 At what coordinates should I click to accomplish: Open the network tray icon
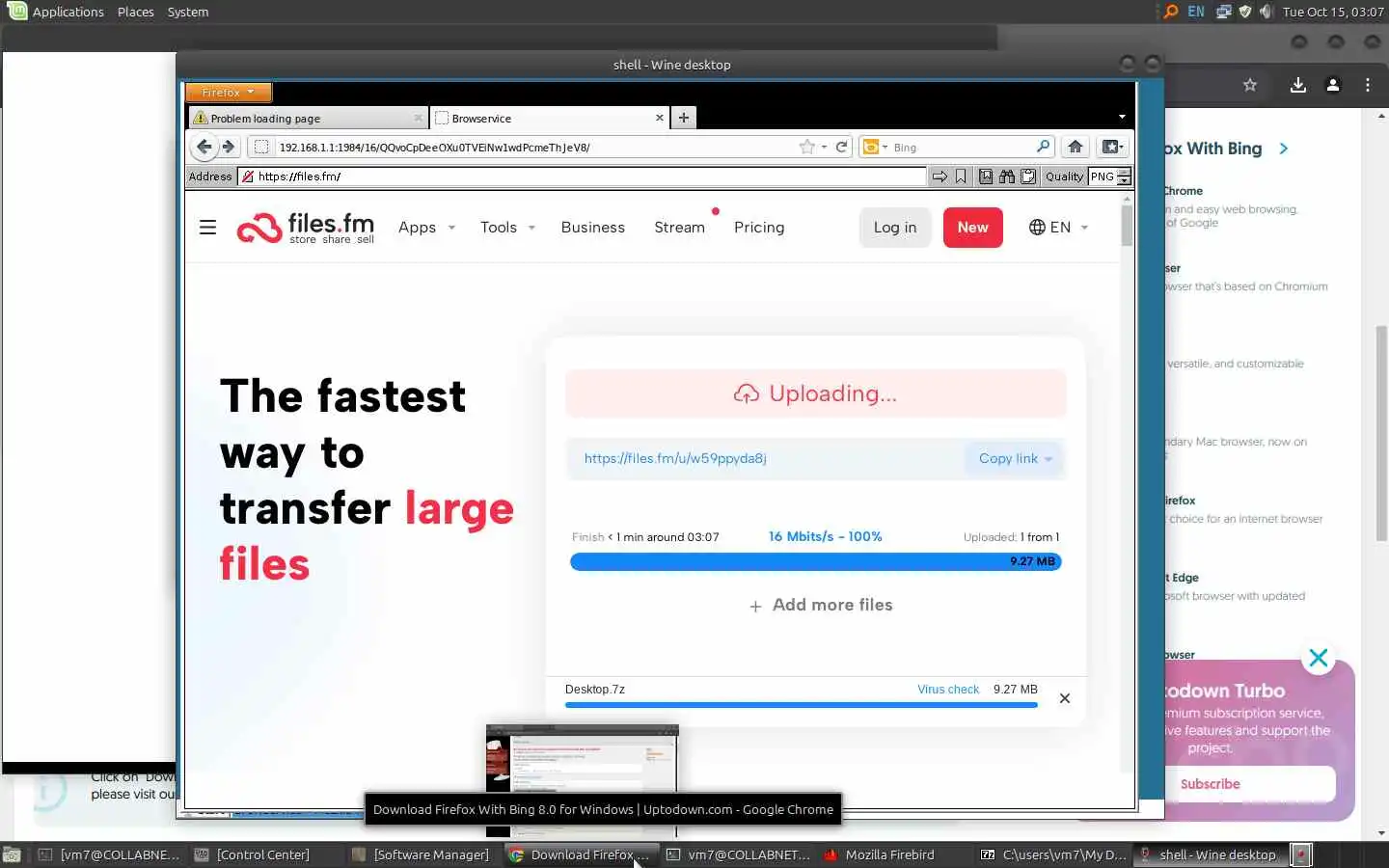tap(1223, 12)
